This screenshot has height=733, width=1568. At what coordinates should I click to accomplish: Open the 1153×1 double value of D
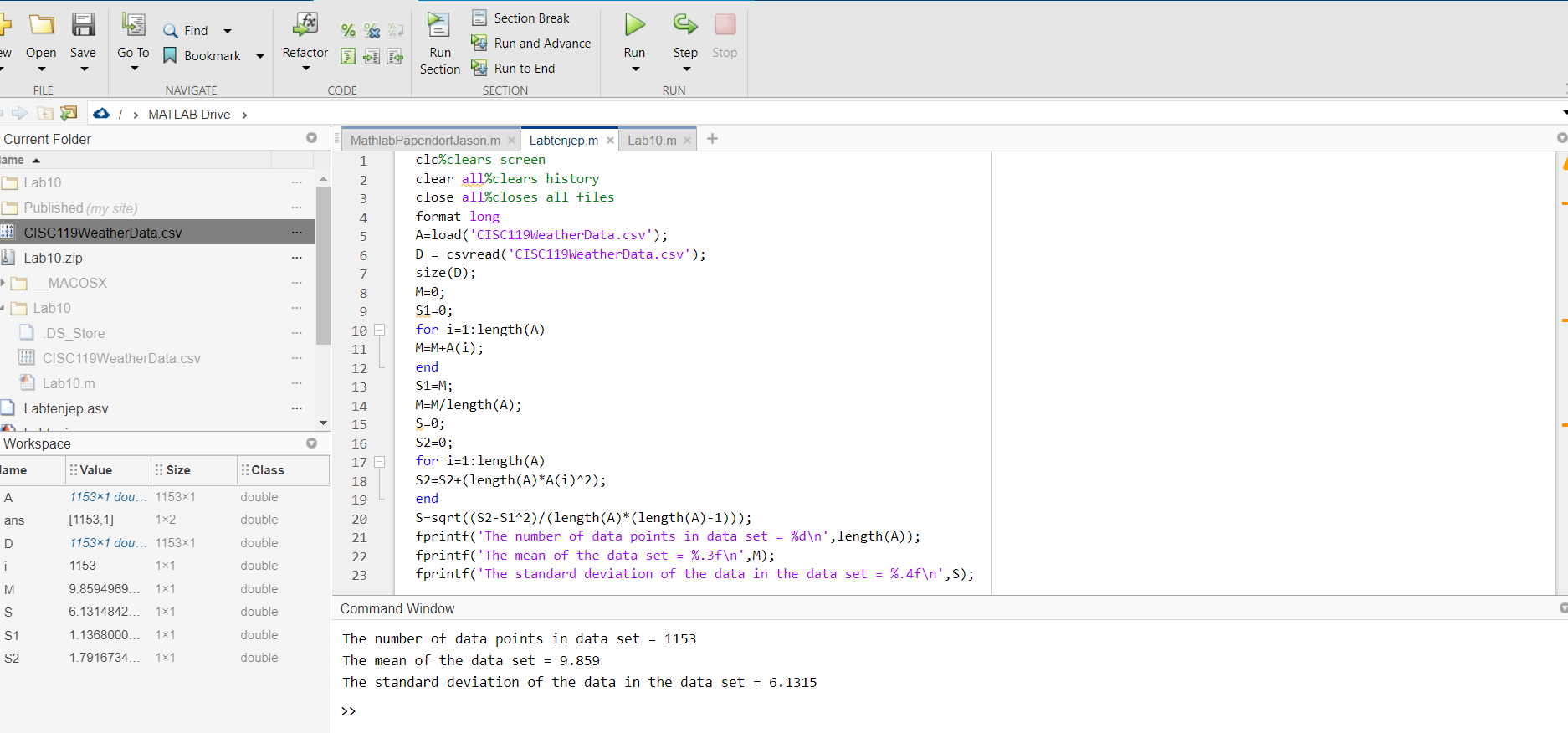[x=108, y=543]
